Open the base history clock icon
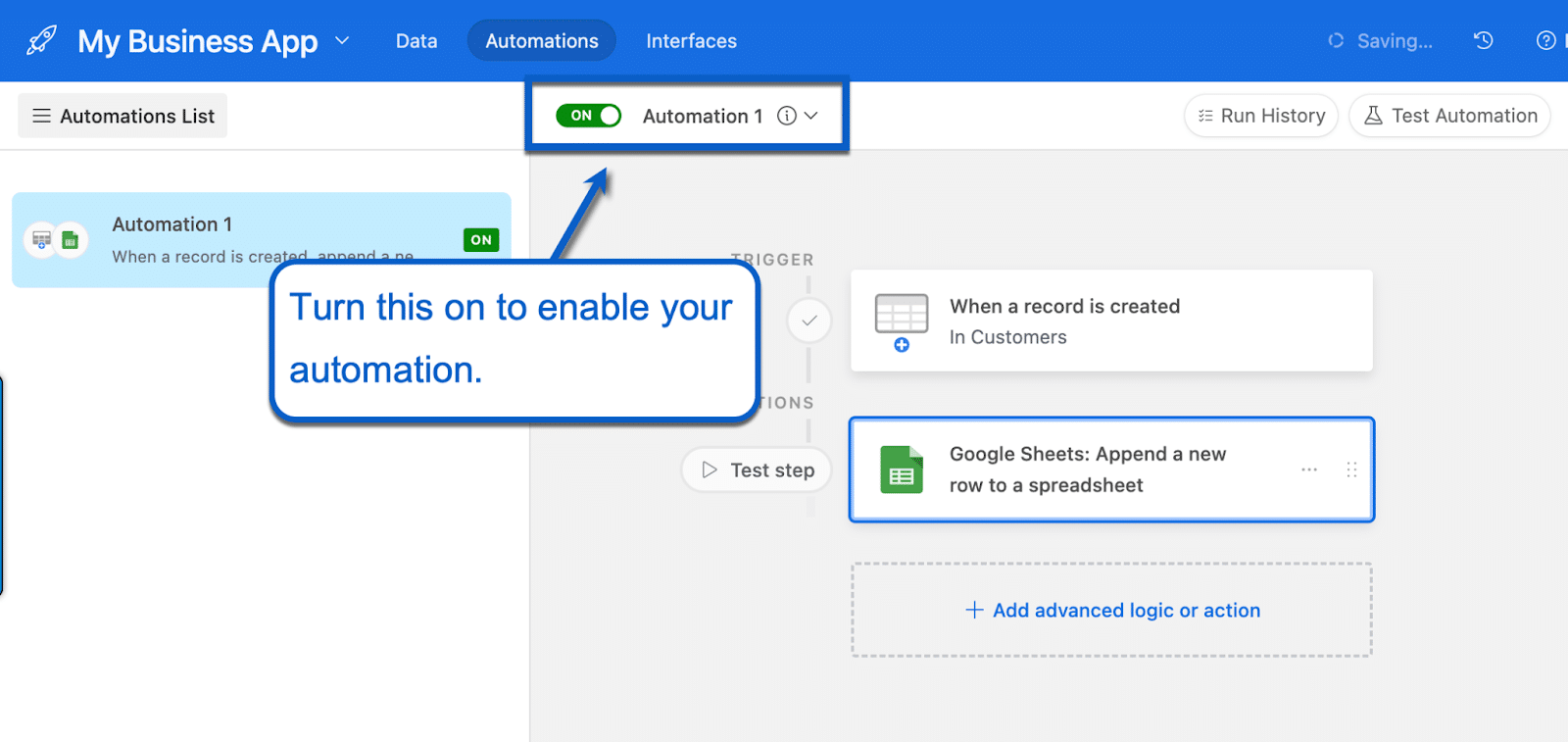1568x742 pixels. pos(1484,41)
